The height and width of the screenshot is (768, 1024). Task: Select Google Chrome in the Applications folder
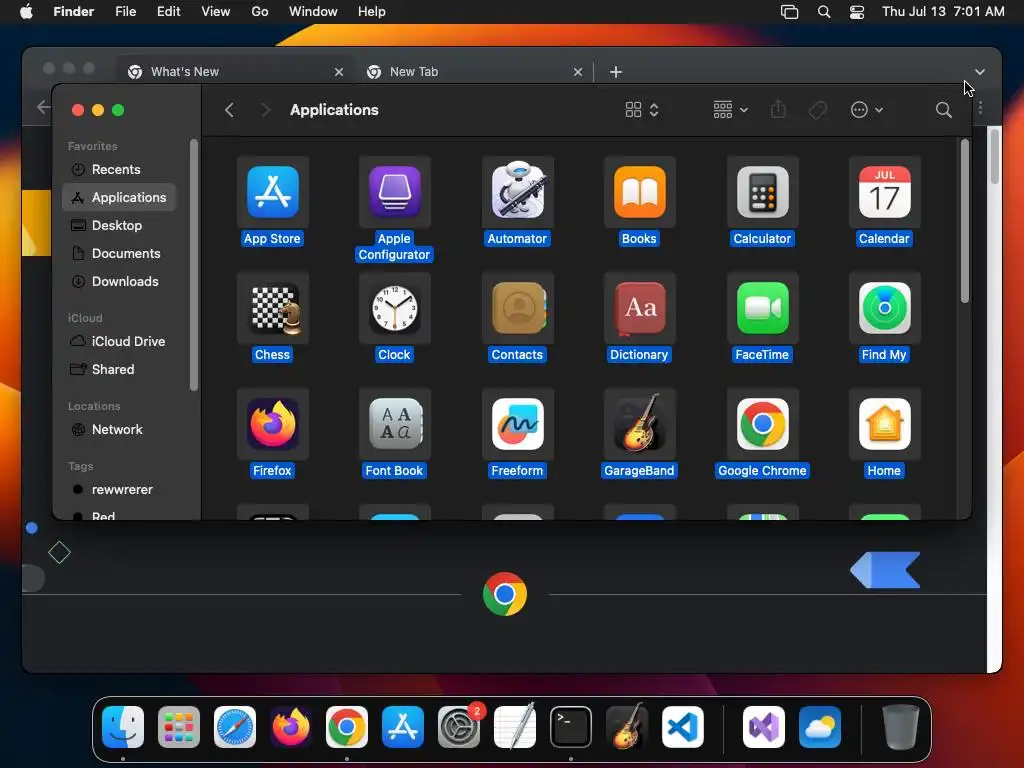[762, 424]
